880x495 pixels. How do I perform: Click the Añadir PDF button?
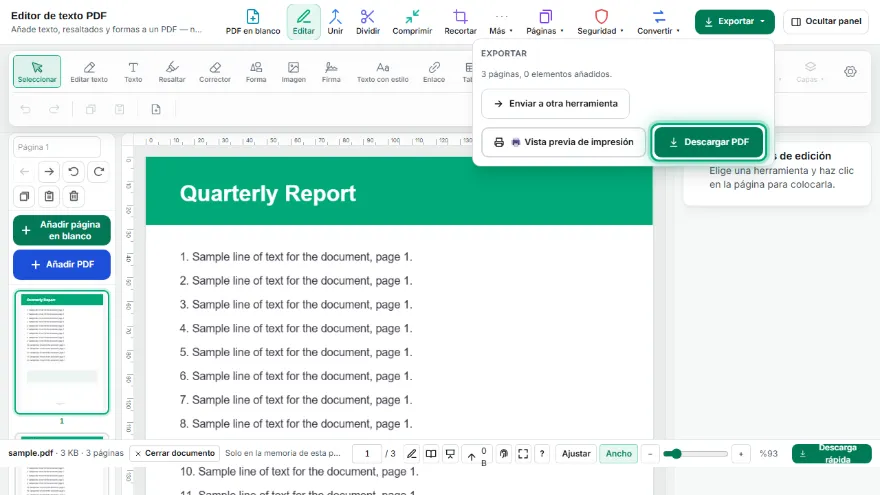62,264
